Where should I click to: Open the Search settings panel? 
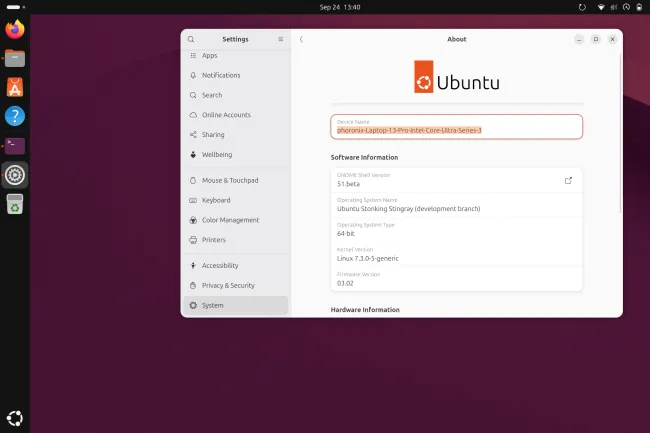(236, 95)
